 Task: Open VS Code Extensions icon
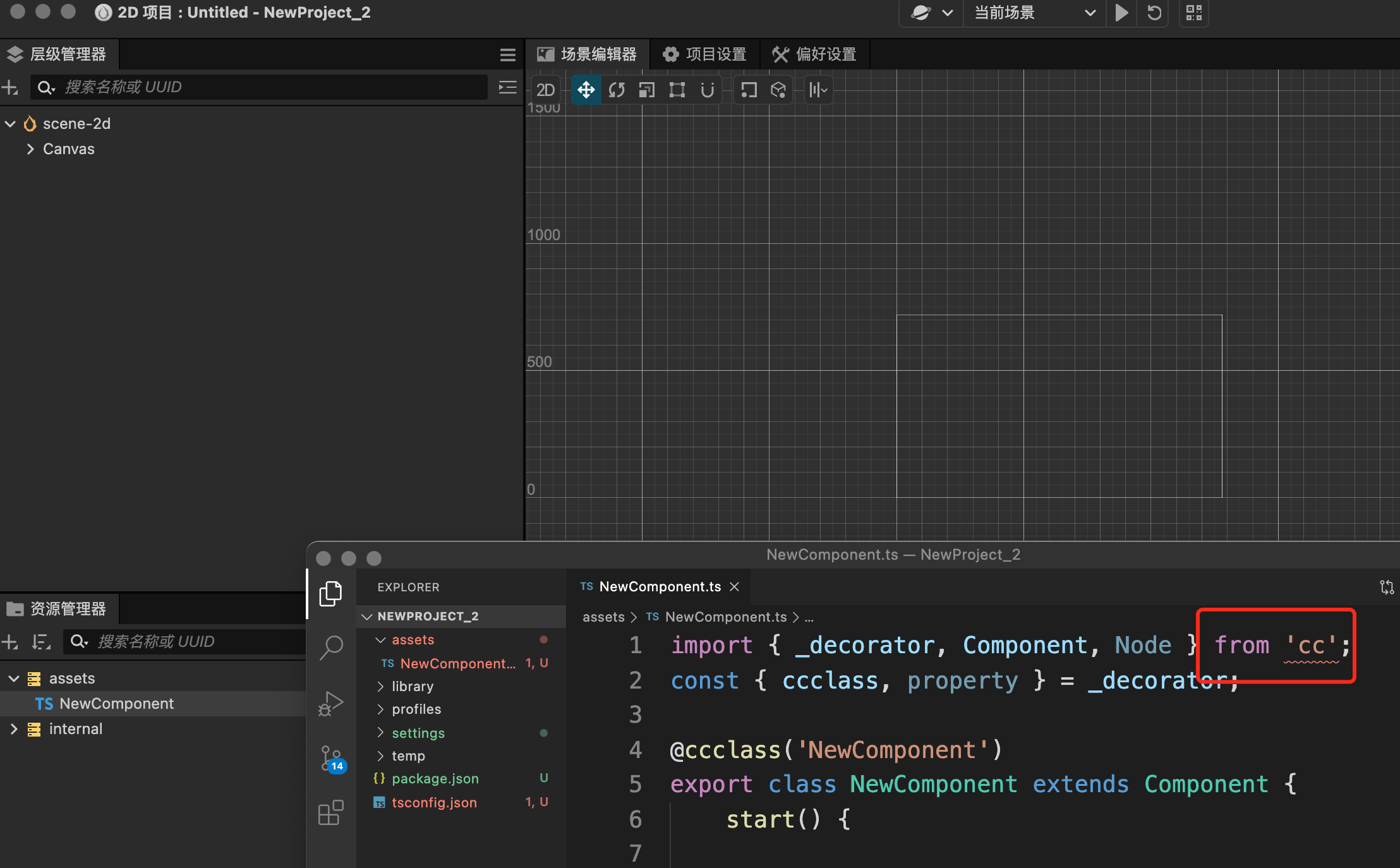331,812
